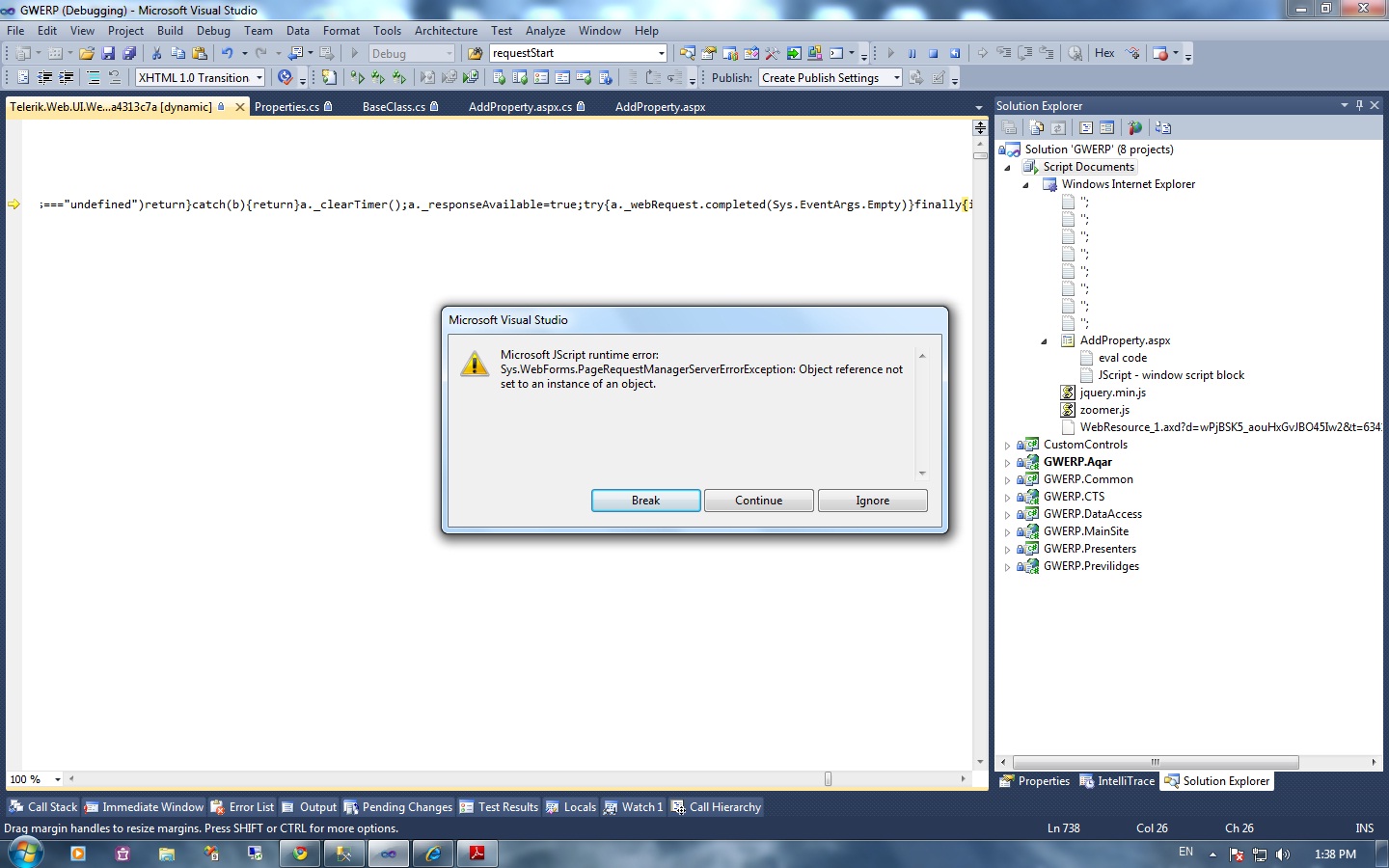Screen dimensions: 1389x868
Task: Select zoomer.js in Solution Explorer
Action: pos(1104,410)
